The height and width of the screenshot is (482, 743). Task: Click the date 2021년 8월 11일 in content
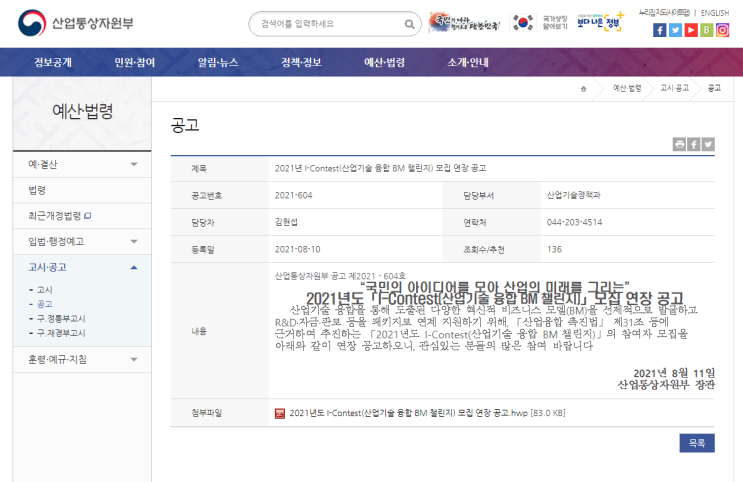(x=674, y=373)
